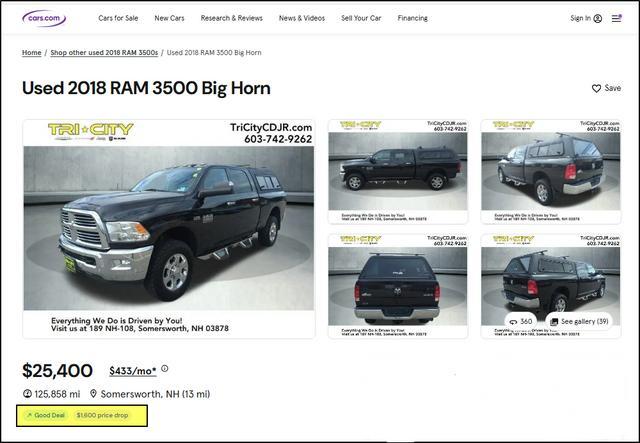The height and width of the screenshot is (443, 640).
Task: Open the hamburger menu icon
Action: point(616,18)
